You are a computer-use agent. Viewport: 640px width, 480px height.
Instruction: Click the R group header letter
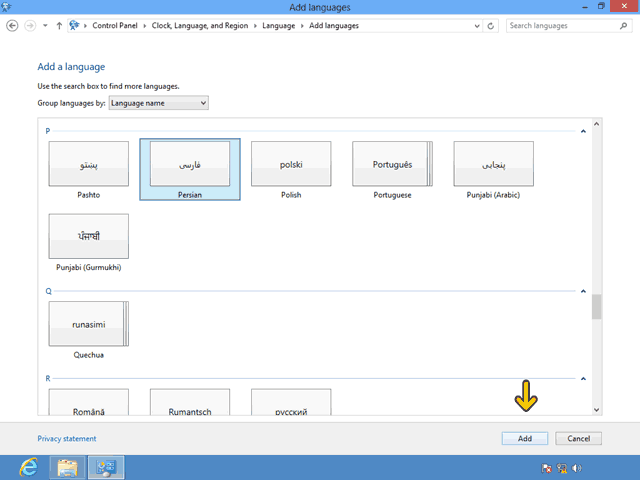click(48, 379)
